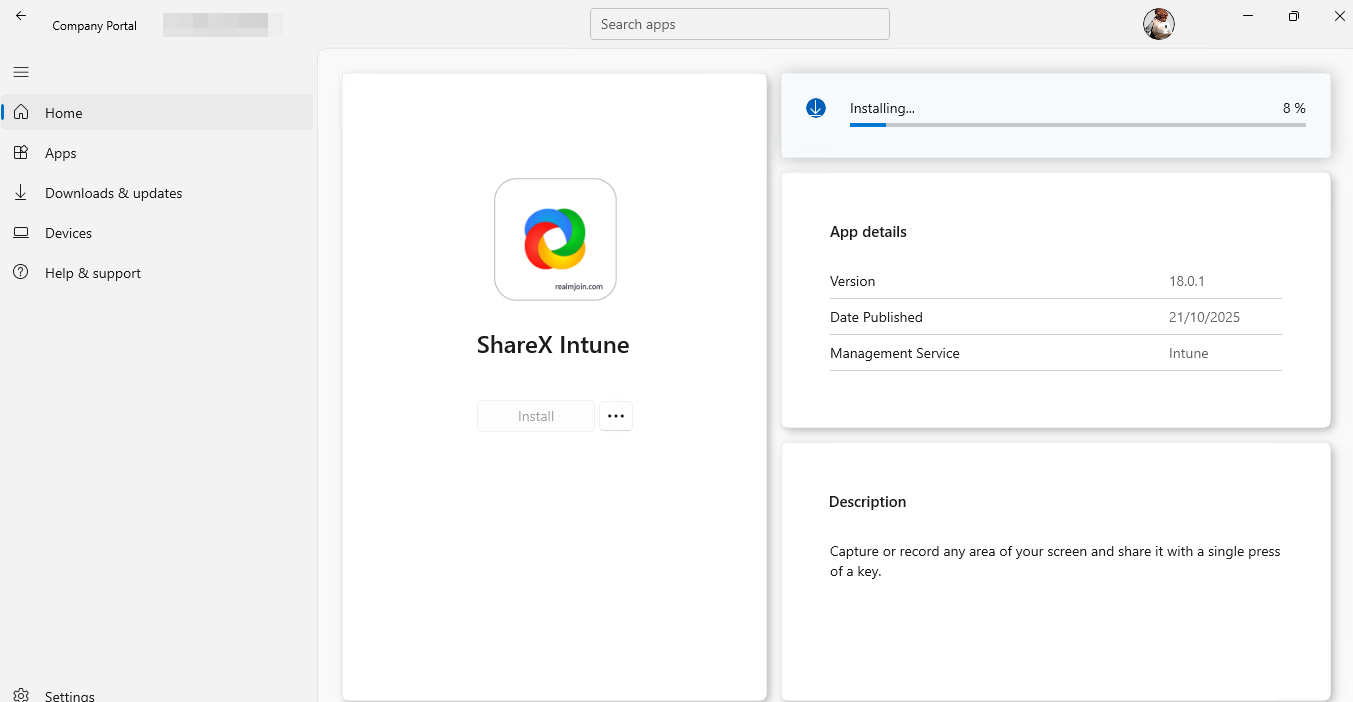Click the Downloads & updates arrow icon
Image resolution: width=1353 pixels, height=702 pixels.
[21, 193]
